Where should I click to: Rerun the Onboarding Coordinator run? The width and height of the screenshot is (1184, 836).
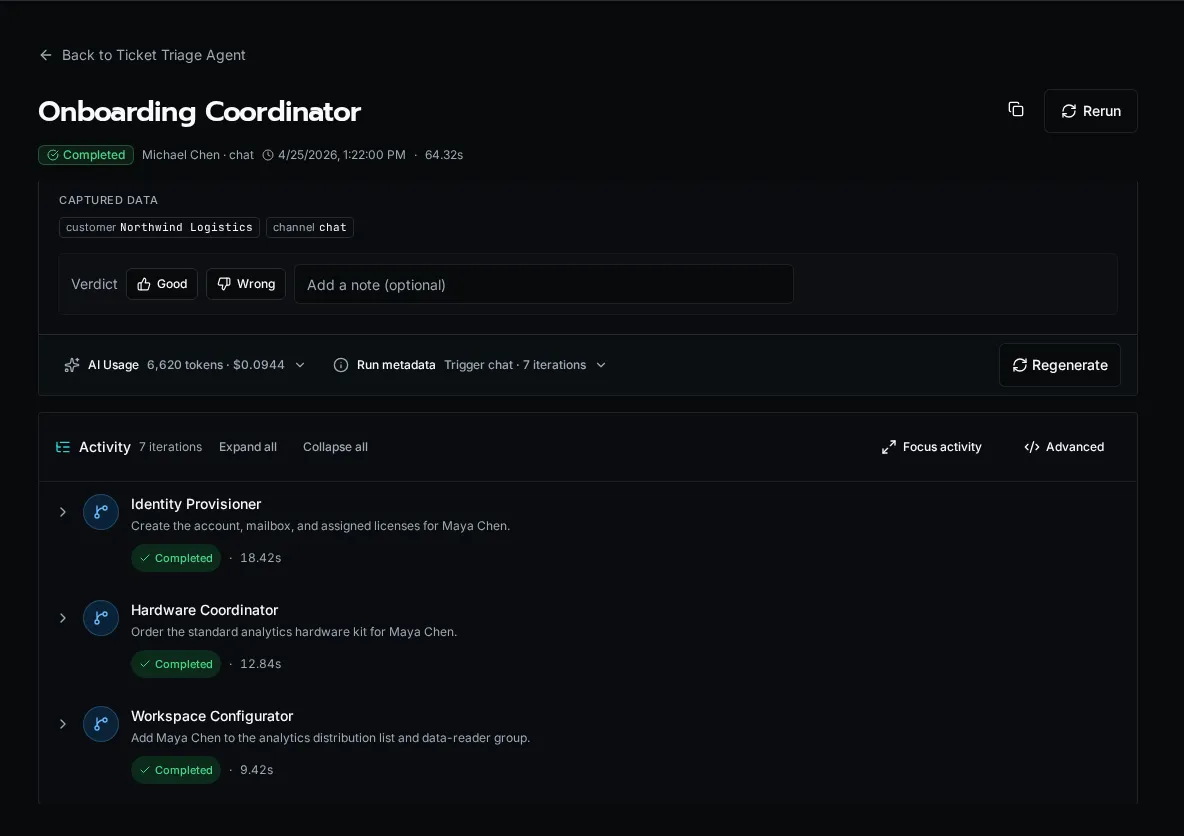[1090, 111]
